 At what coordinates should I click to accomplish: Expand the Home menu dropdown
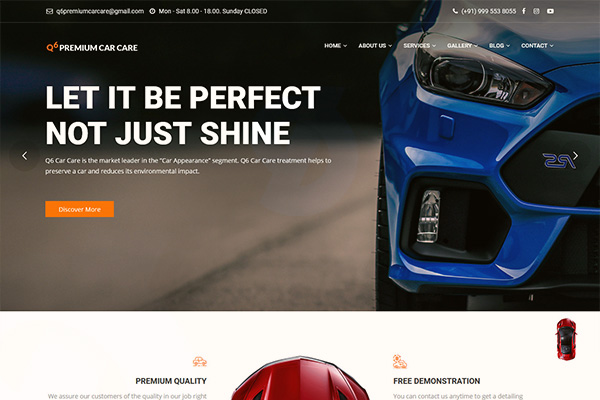336,46
